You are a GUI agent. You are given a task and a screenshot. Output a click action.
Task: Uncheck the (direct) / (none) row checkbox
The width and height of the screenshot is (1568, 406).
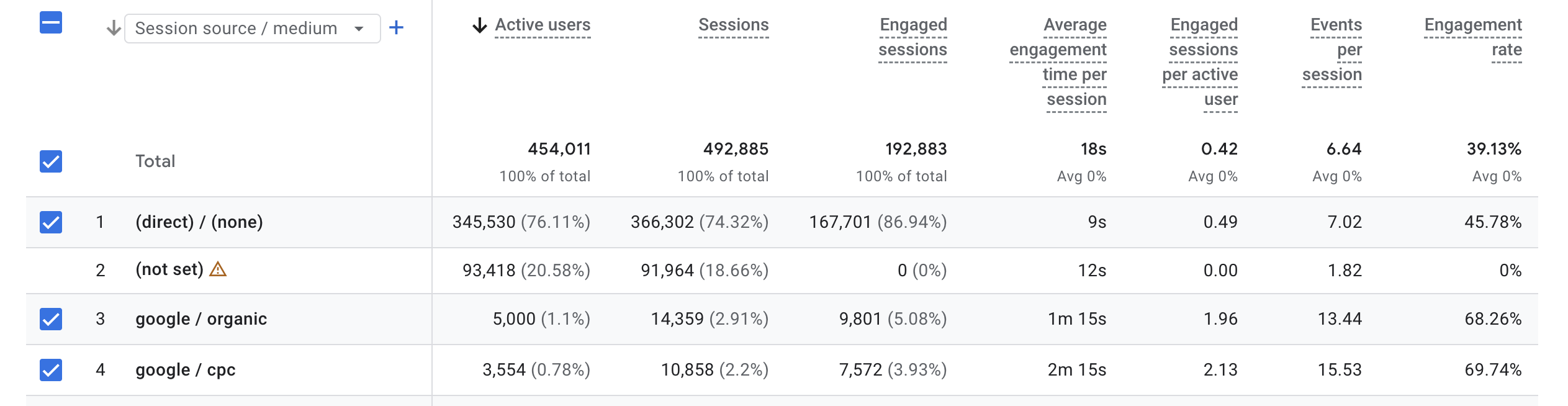[51, 222]
